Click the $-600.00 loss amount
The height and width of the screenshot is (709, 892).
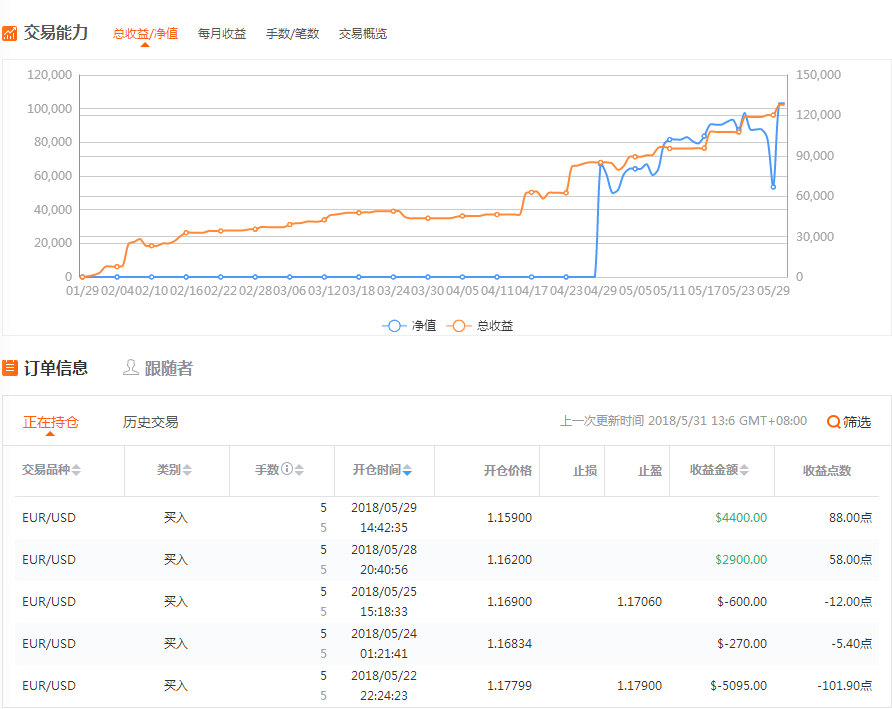point(742,602)
